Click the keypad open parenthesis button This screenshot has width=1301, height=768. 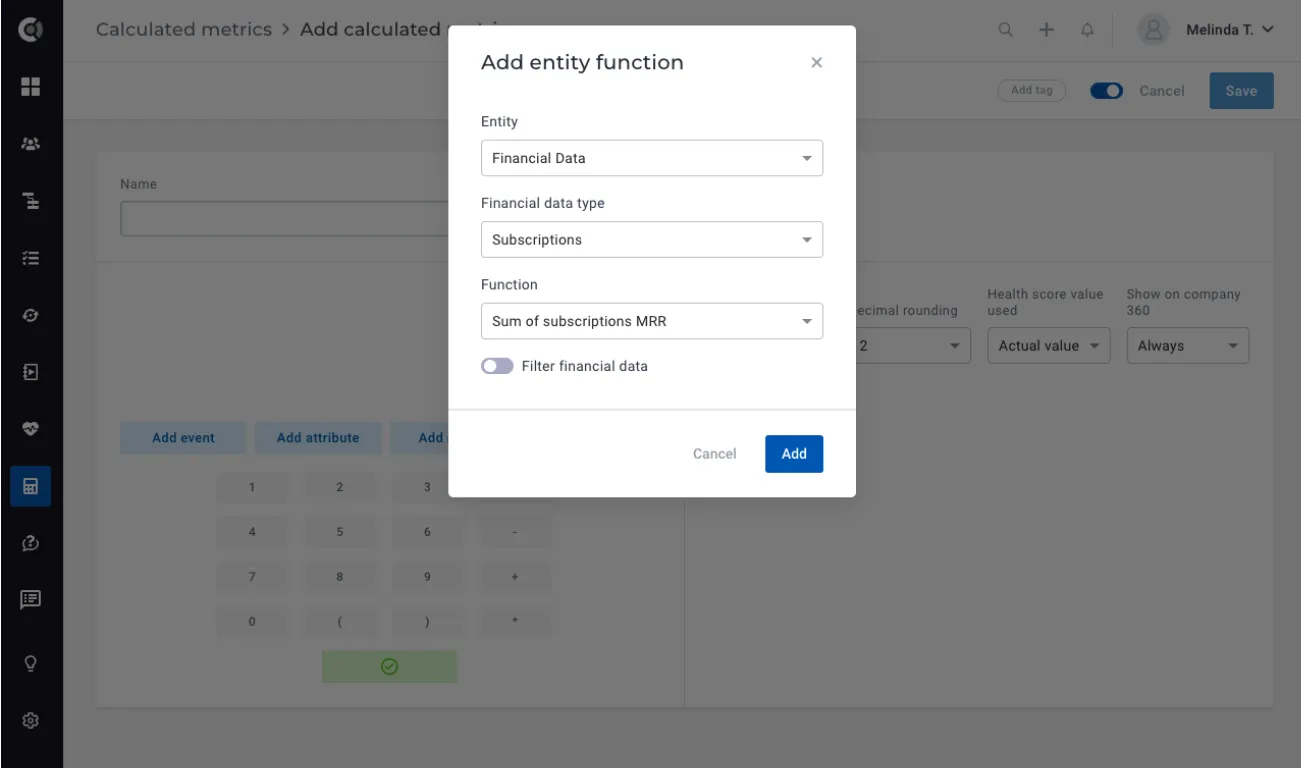(x=340, y=622)
